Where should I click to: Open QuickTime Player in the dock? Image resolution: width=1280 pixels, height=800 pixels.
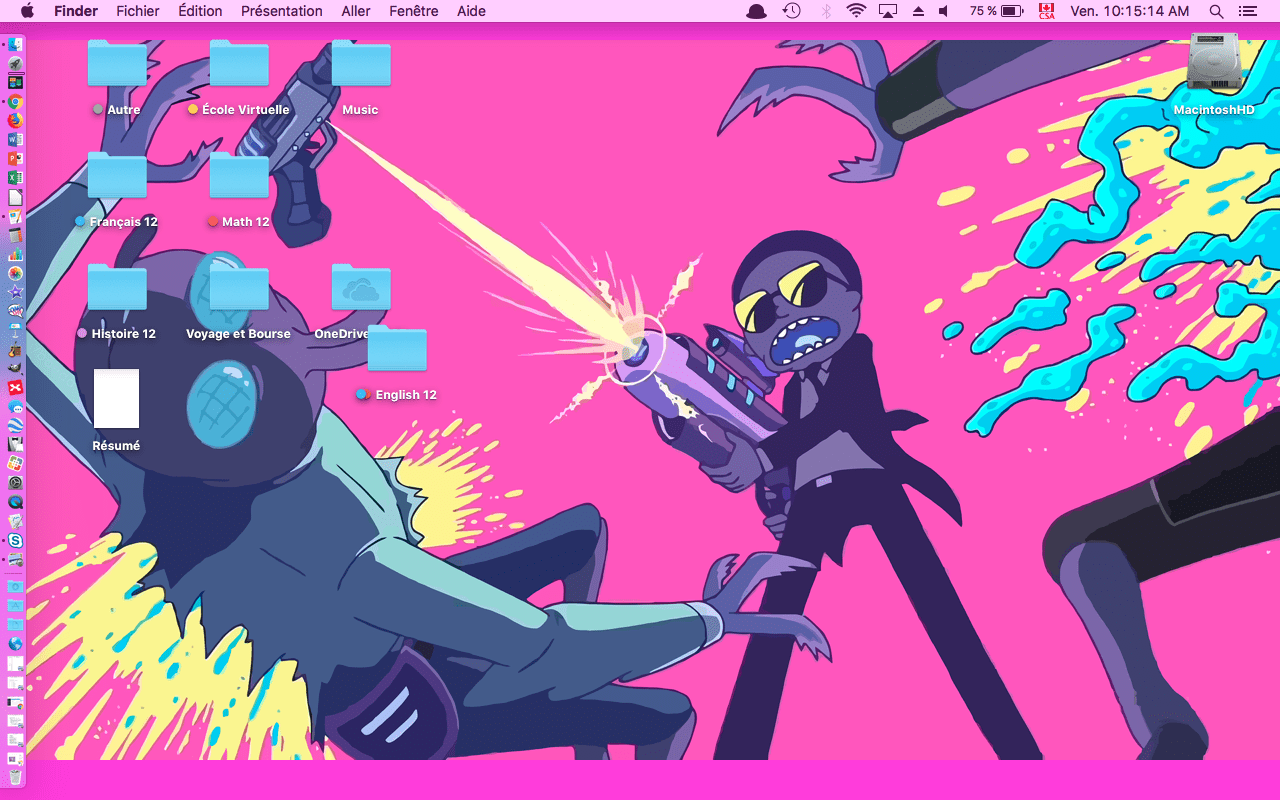click(x=15, y=501)
